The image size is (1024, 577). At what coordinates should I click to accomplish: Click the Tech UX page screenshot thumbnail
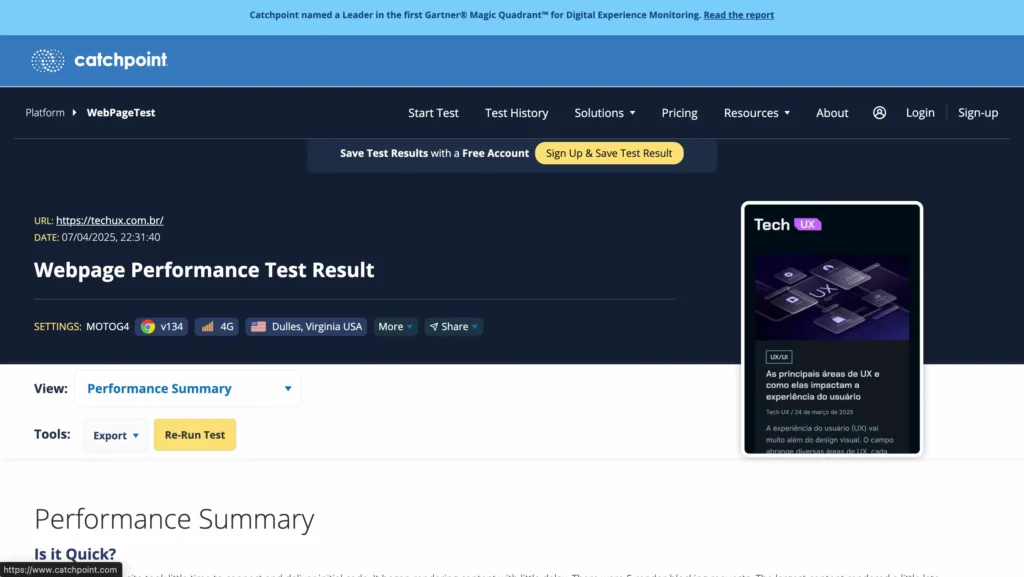(831, 328)
